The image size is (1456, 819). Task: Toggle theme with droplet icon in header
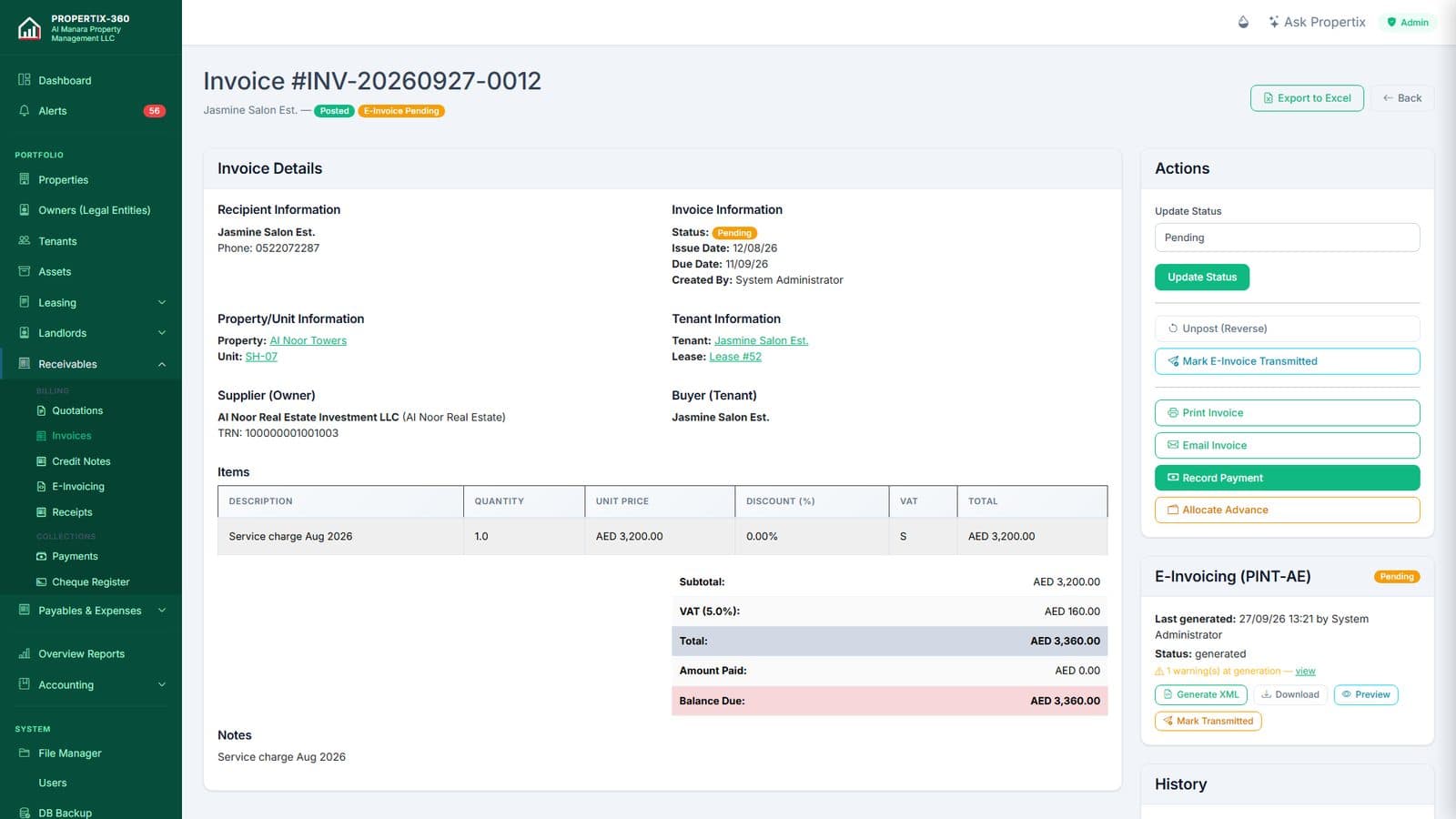tap(1243, 22)
